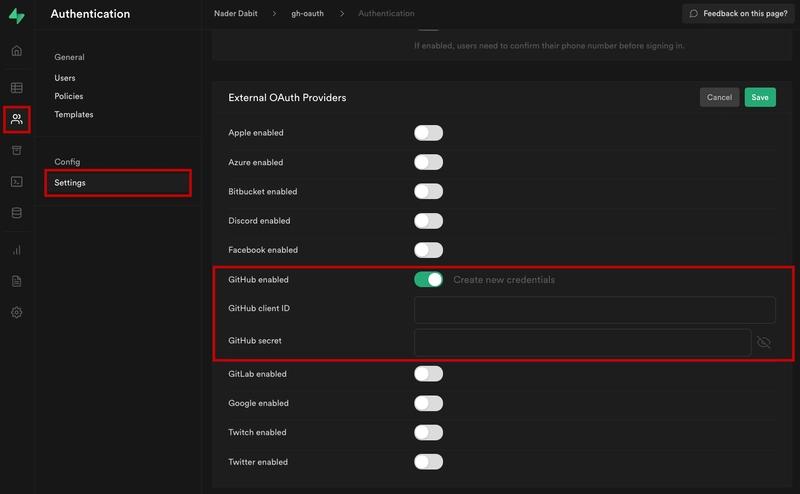Toggle Twitch enabled switch
The width and height of the screenshot is (800, 494).
(429, 432)
